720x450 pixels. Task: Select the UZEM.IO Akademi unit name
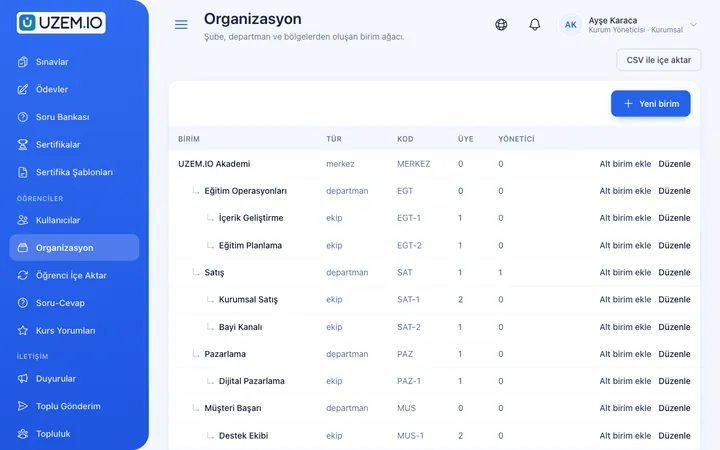pos(214,164)
